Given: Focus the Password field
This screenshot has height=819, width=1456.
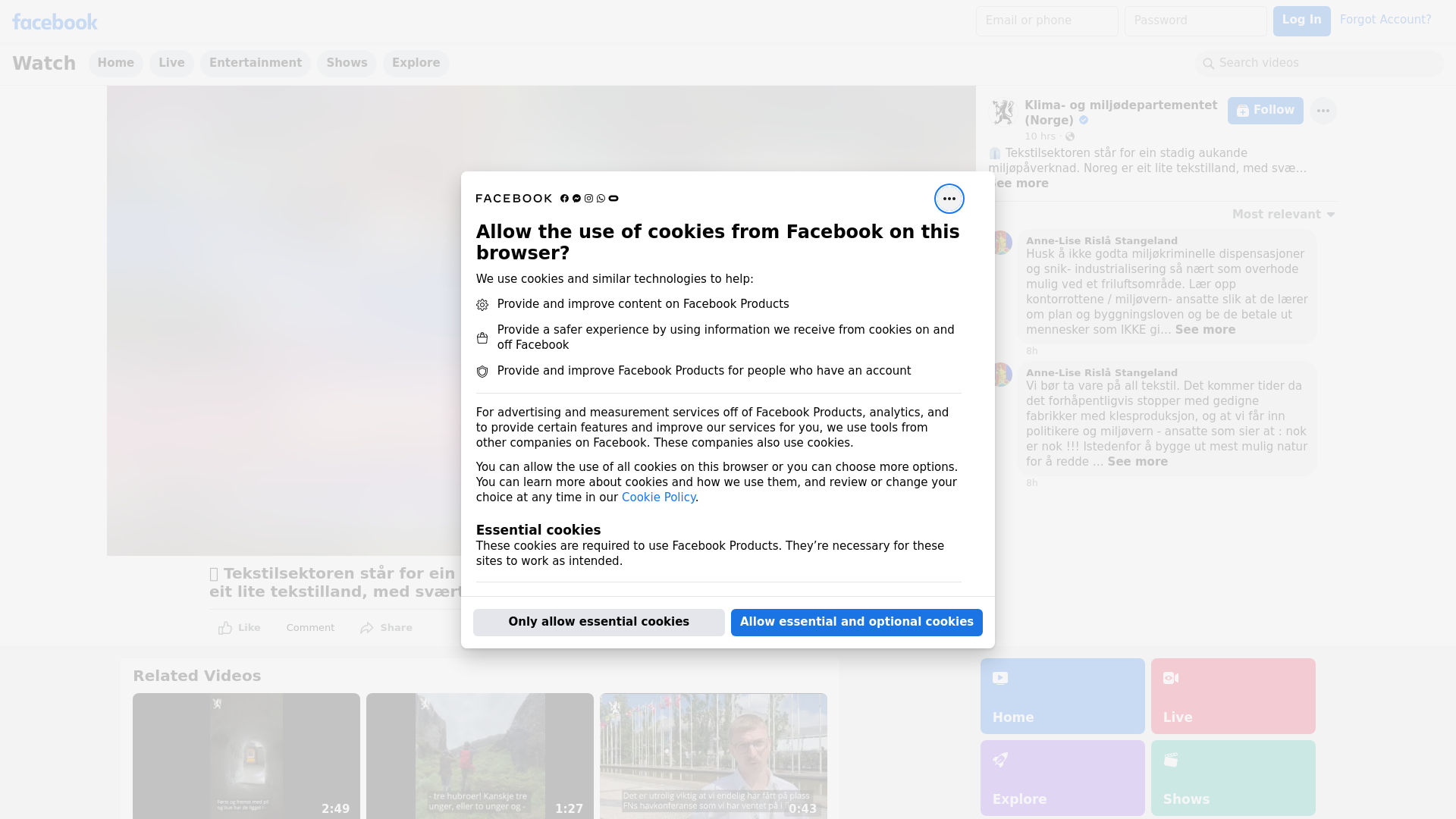Looking at the screenshot, I should pyautogui.click(x=1195, y=21).
